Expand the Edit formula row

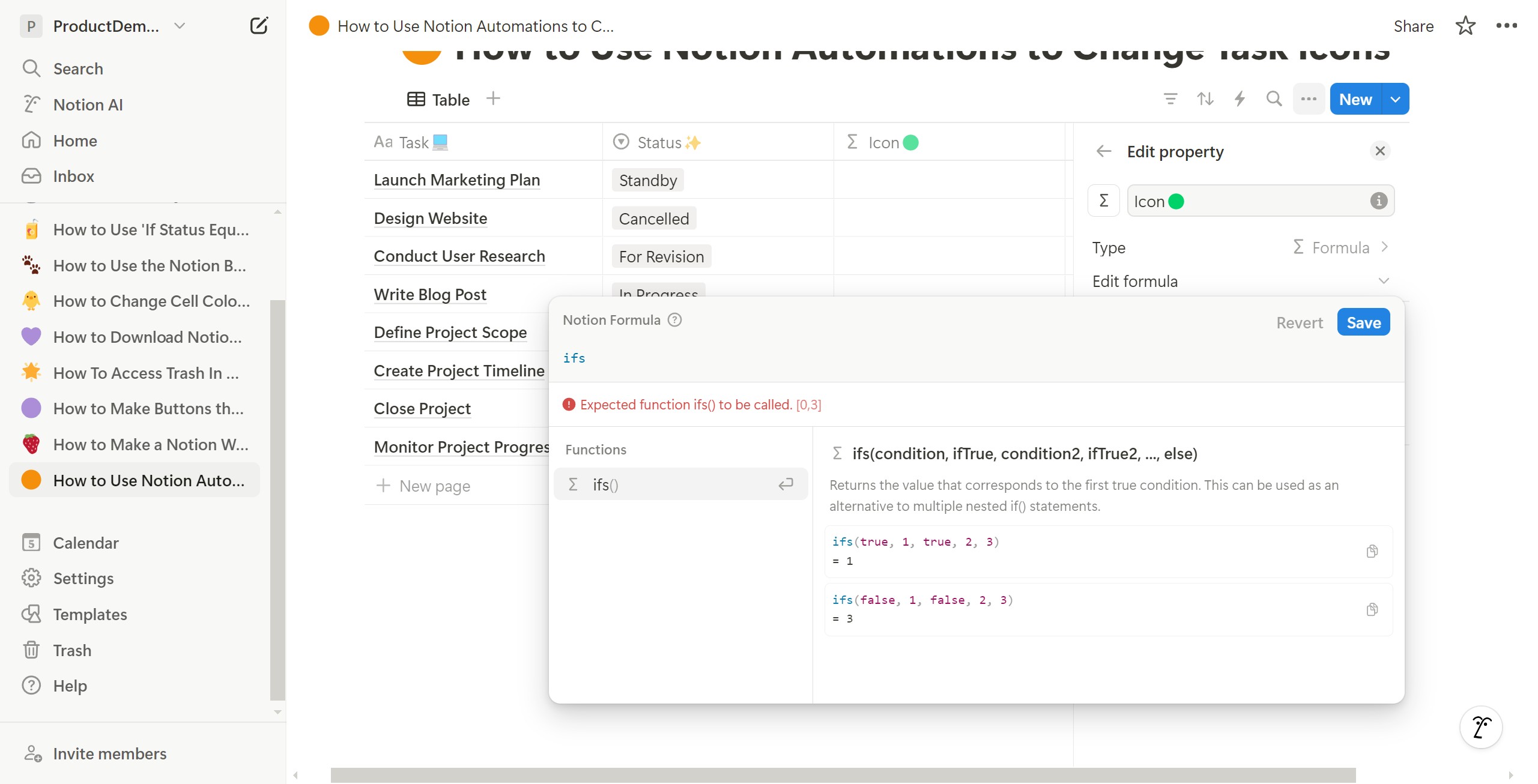(x=1241, y=281)
